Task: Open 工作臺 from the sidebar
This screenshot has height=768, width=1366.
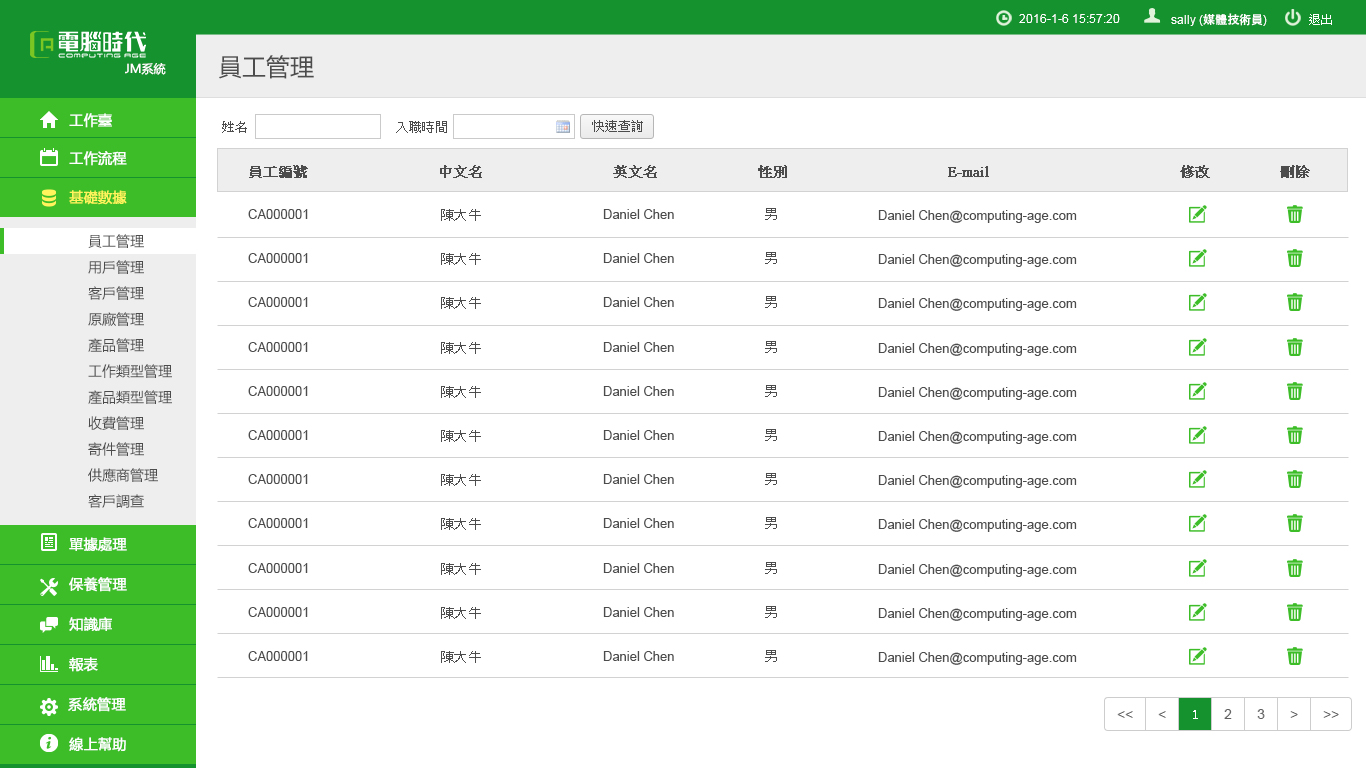Action: pos(90,120)
